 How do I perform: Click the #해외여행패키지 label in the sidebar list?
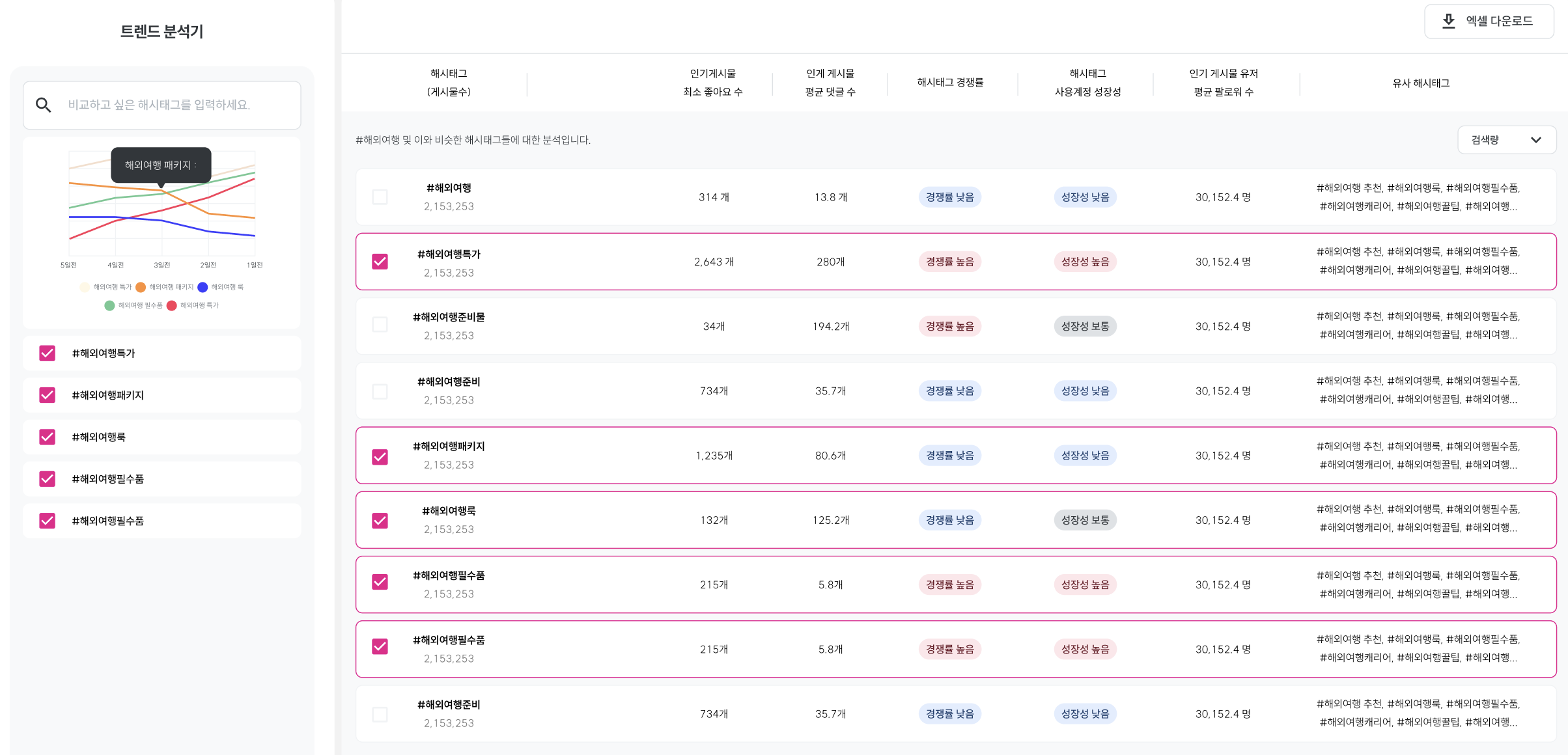pyautogui.click(x=108, y=395)
